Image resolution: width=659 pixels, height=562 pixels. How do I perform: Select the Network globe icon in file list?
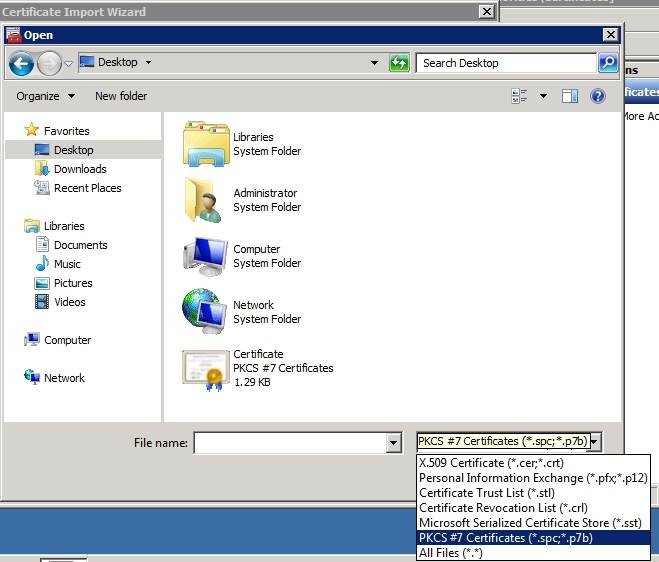click(x=205, y=311)
